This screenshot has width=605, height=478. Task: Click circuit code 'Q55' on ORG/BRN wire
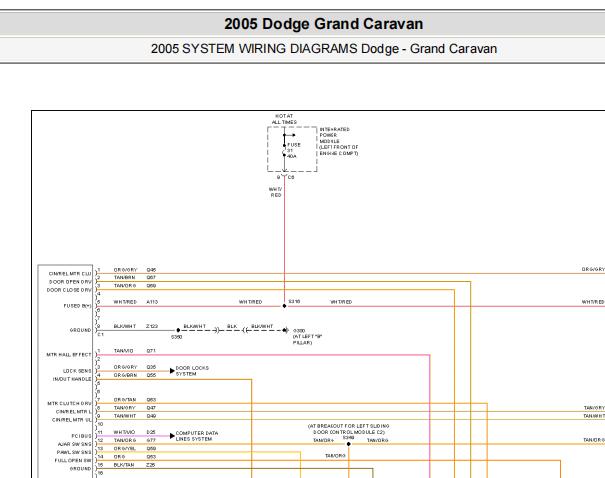coord(151,375)
